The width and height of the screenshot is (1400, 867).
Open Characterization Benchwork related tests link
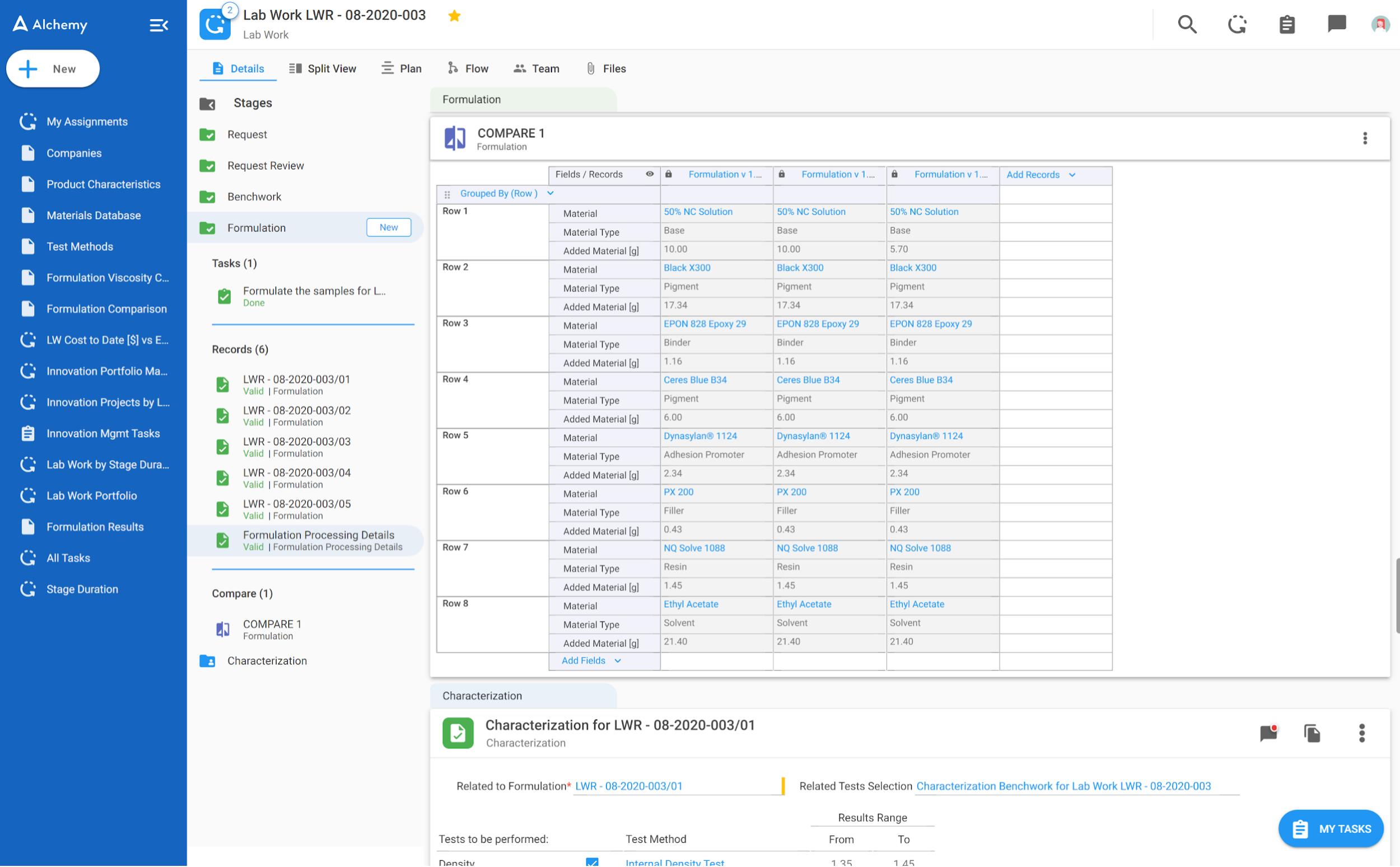[1063, 786]
